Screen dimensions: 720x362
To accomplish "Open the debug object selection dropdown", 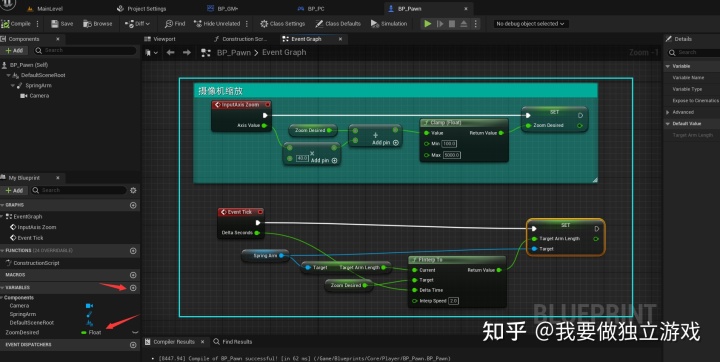I will [530, 23].
